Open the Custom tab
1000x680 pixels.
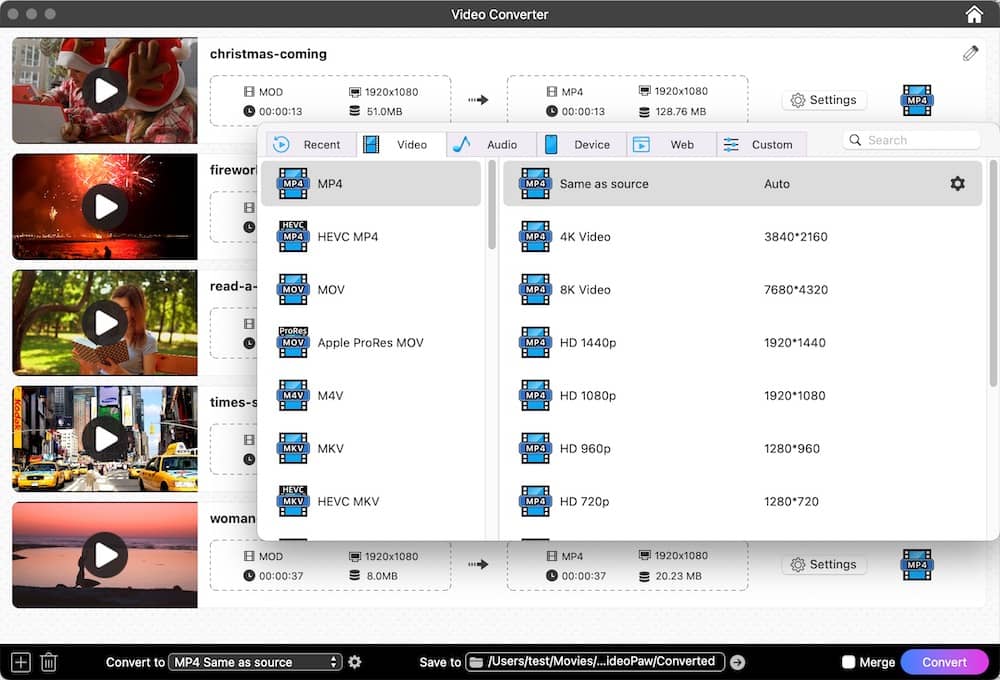point(761,144)
